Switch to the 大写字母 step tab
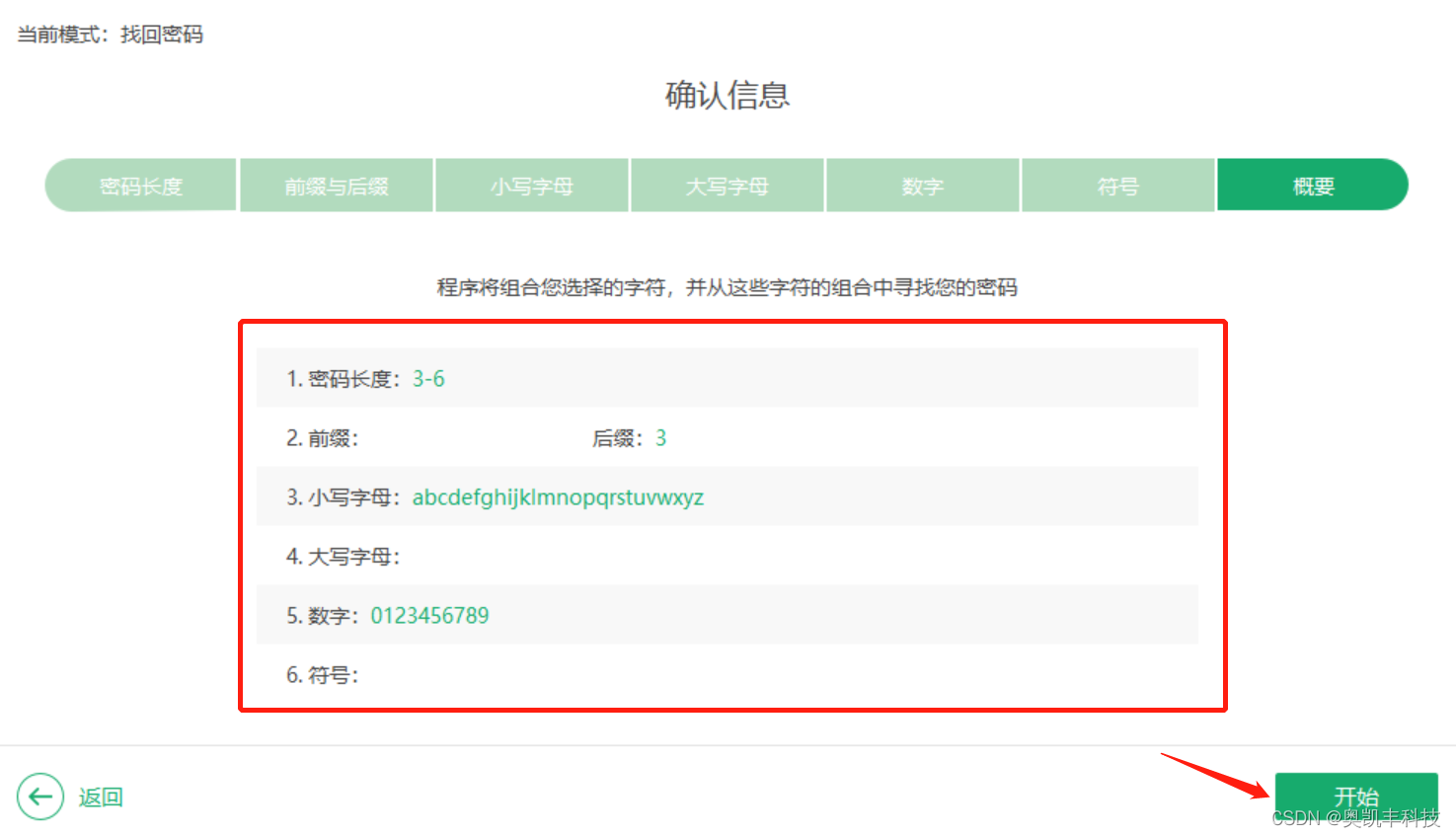1456x837 pixels. [727, 185]
